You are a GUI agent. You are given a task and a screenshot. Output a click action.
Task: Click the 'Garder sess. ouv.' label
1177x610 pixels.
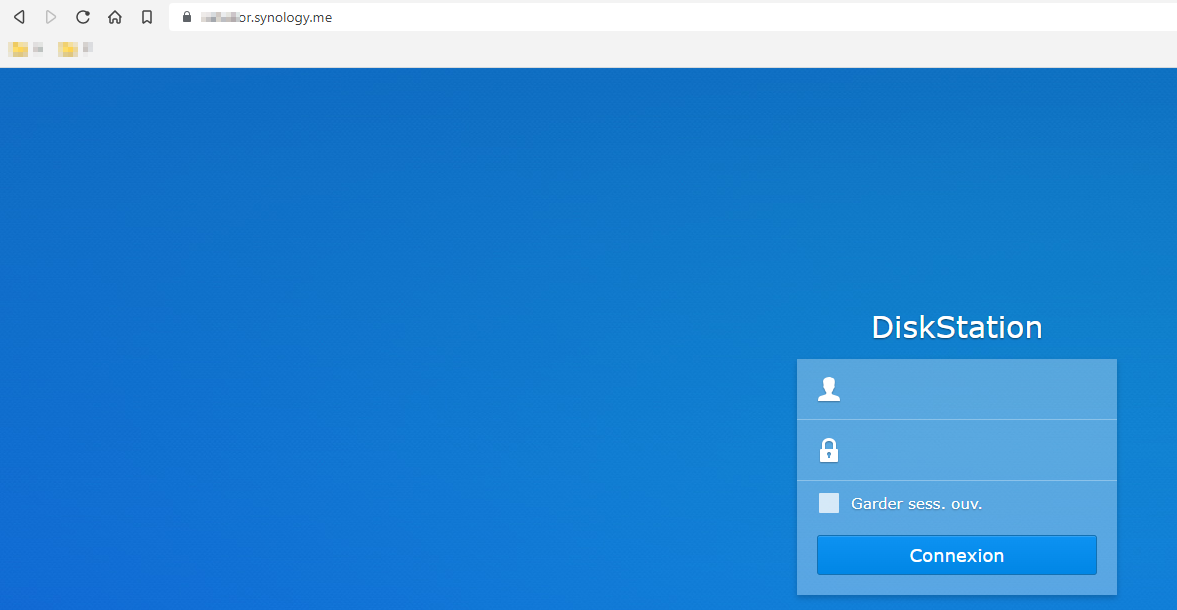(x=917, y=503)
